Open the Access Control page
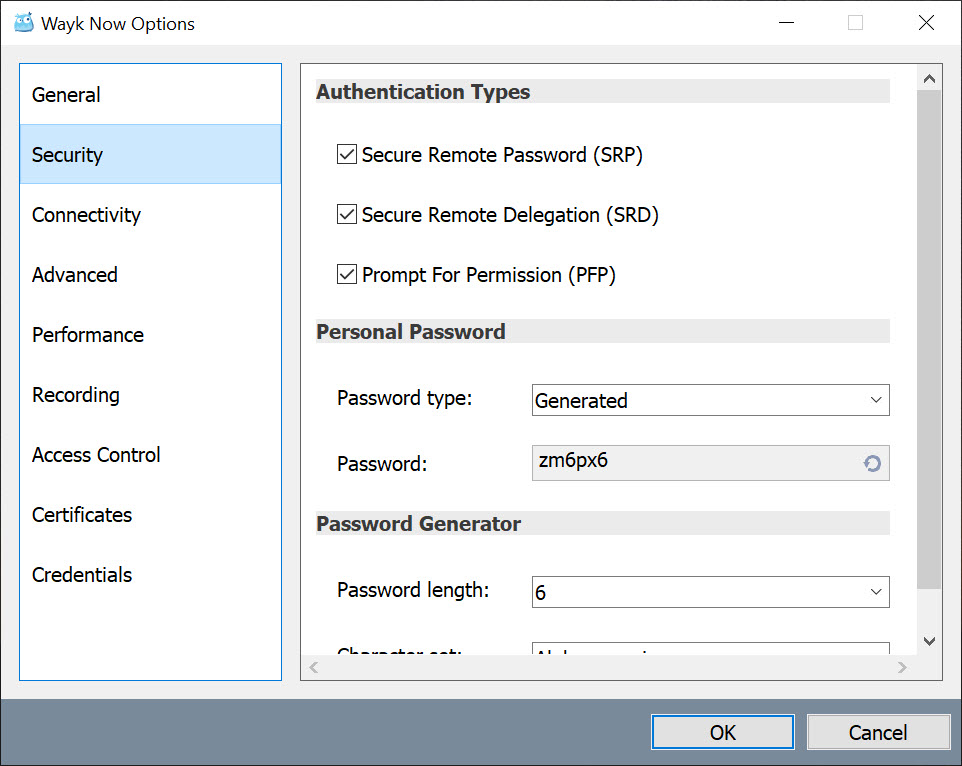The height and width of the screenshot is (766, 962). click(x=150, y=454)
